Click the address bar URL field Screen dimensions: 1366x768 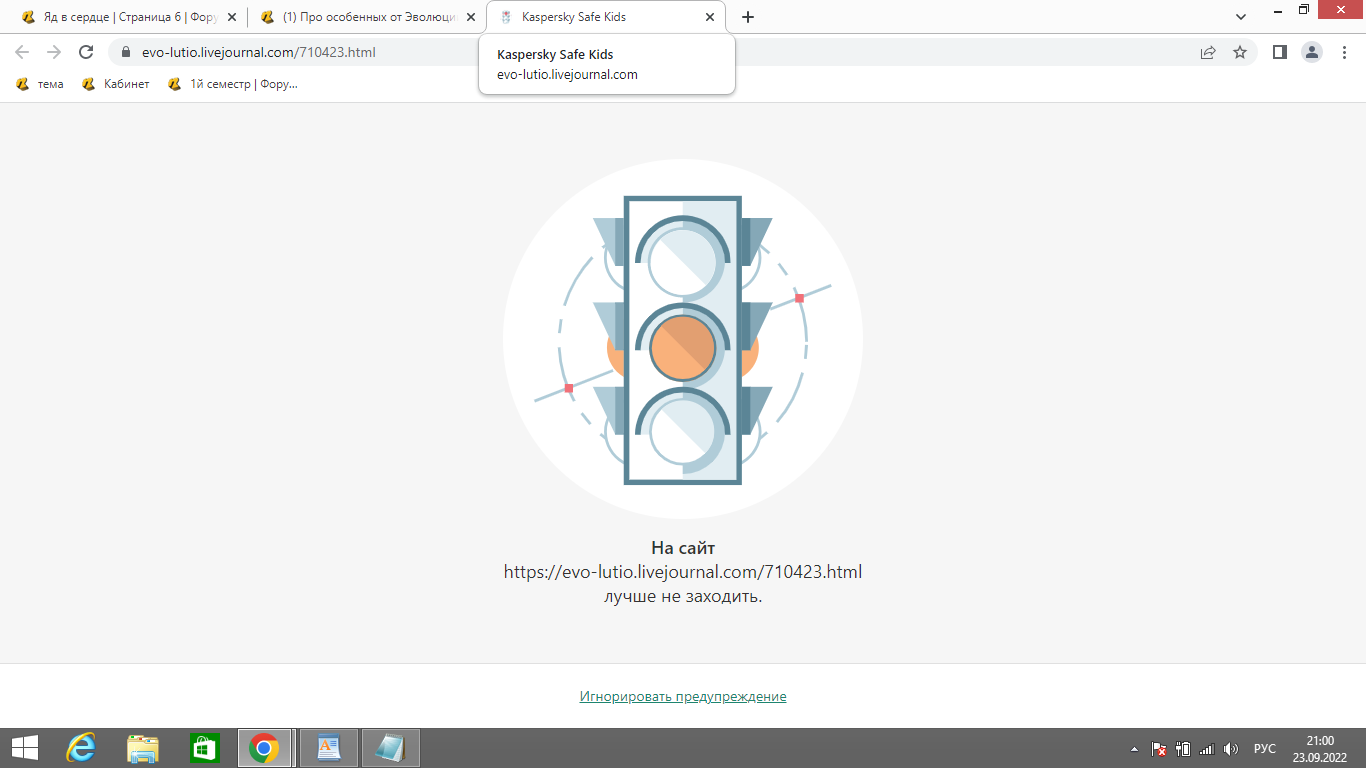pos(600,52)
